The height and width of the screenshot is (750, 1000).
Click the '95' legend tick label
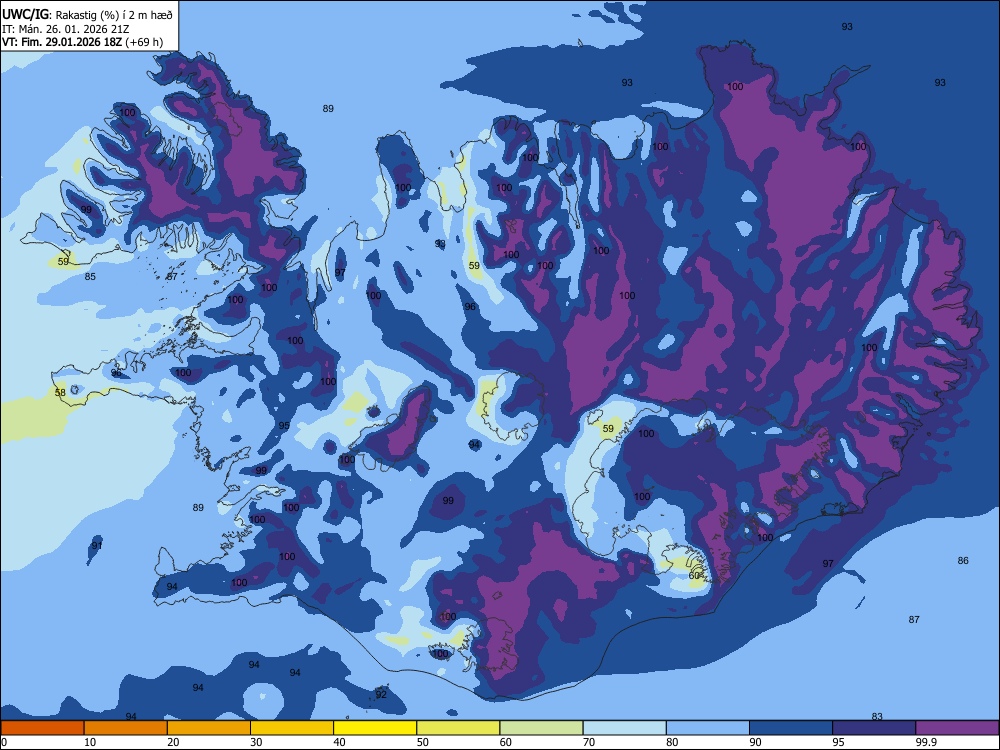click(838, 742)
